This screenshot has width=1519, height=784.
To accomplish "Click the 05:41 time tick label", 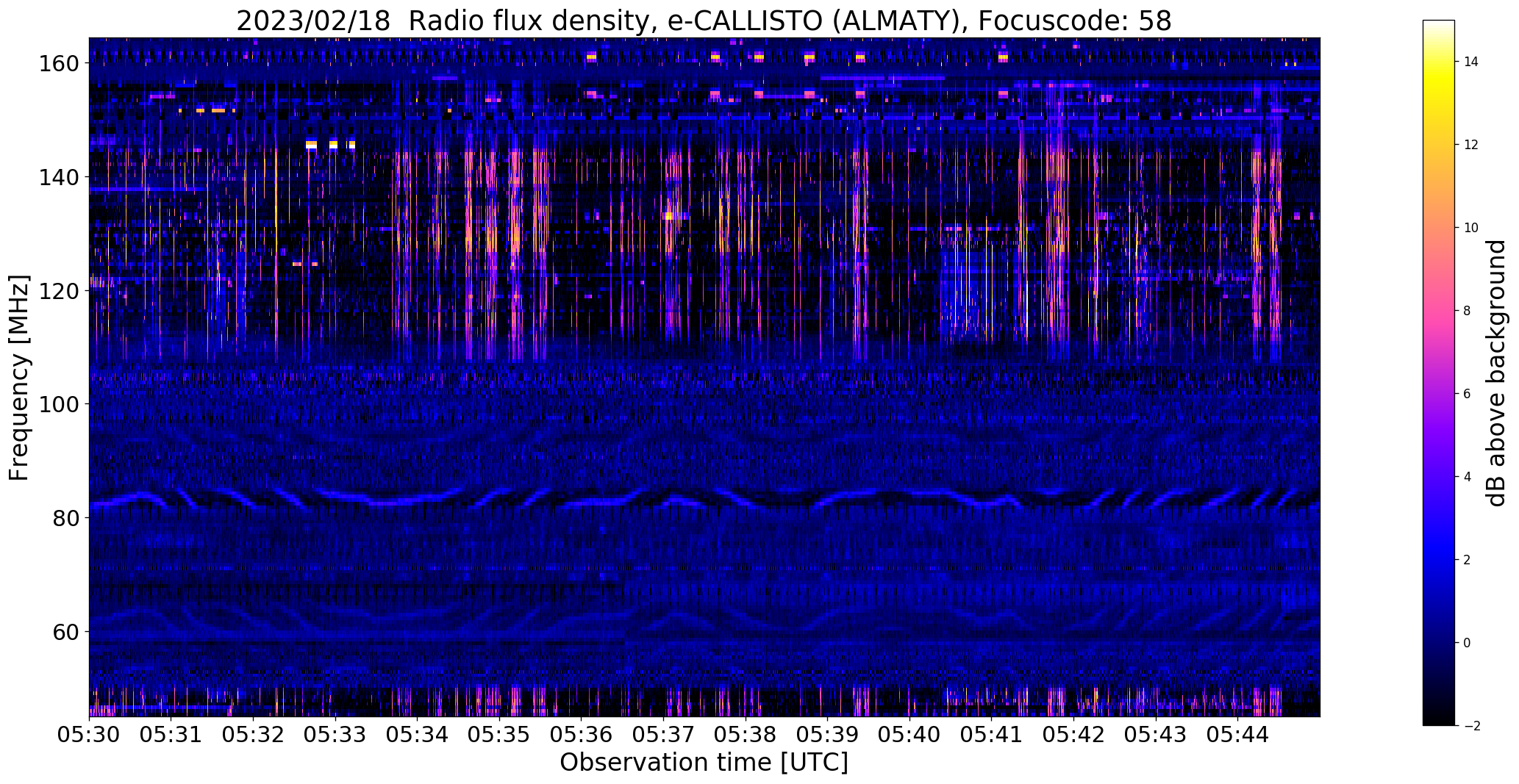I will click(x=992, y=735).
